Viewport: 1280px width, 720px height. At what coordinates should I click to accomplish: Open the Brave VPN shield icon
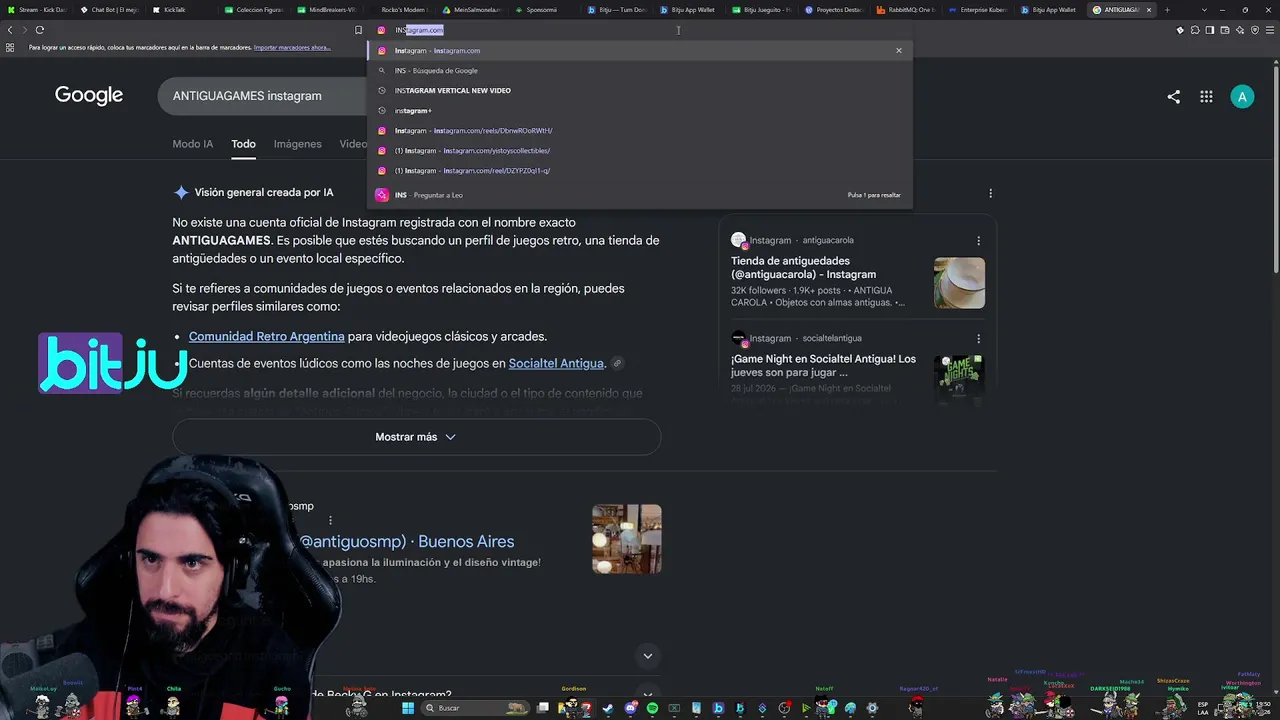coord(1255,30)
